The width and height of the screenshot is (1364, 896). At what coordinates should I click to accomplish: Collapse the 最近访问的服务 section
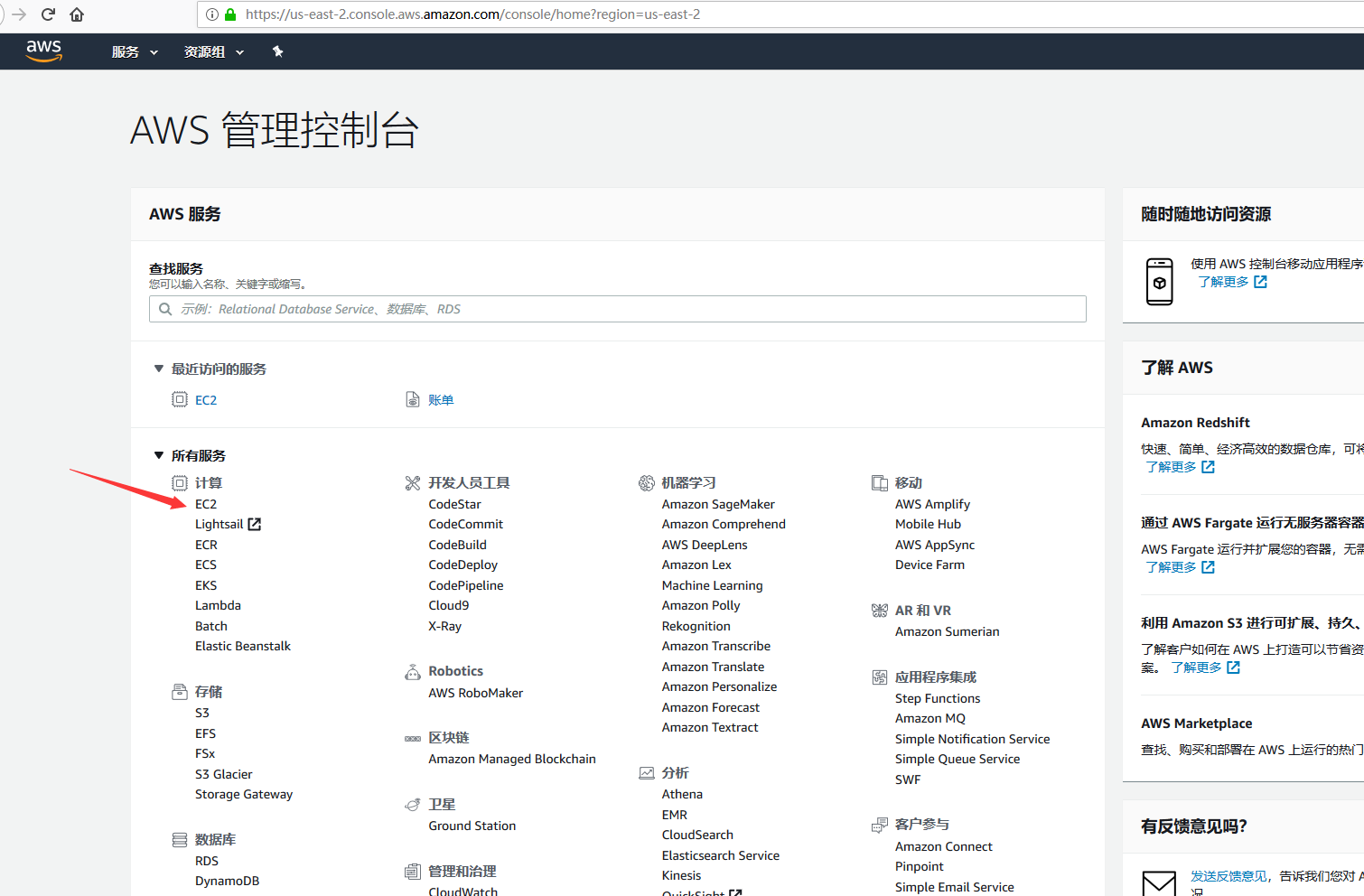coord(159,369)
